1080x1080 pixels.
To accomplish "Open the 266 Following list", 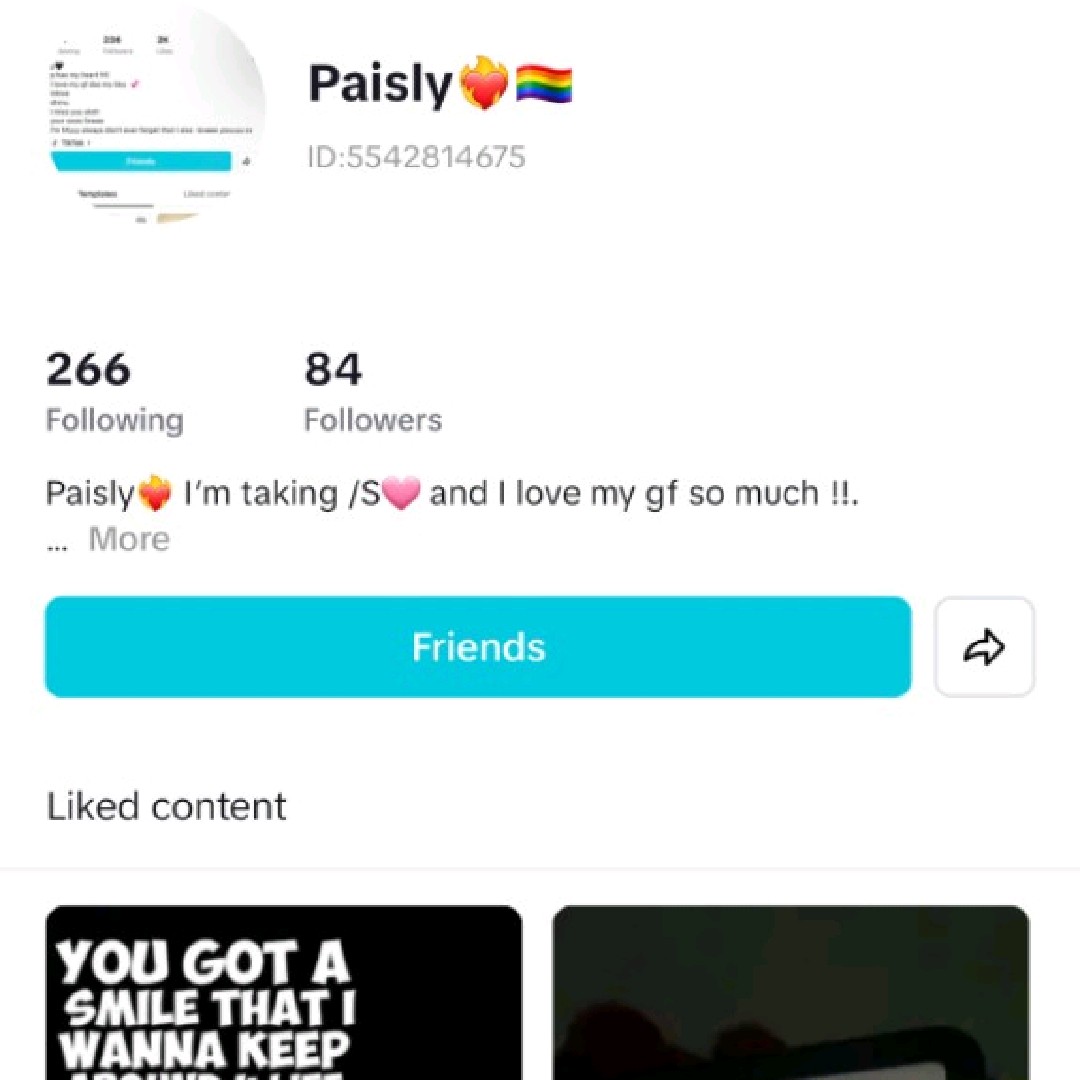I will 114,393.
